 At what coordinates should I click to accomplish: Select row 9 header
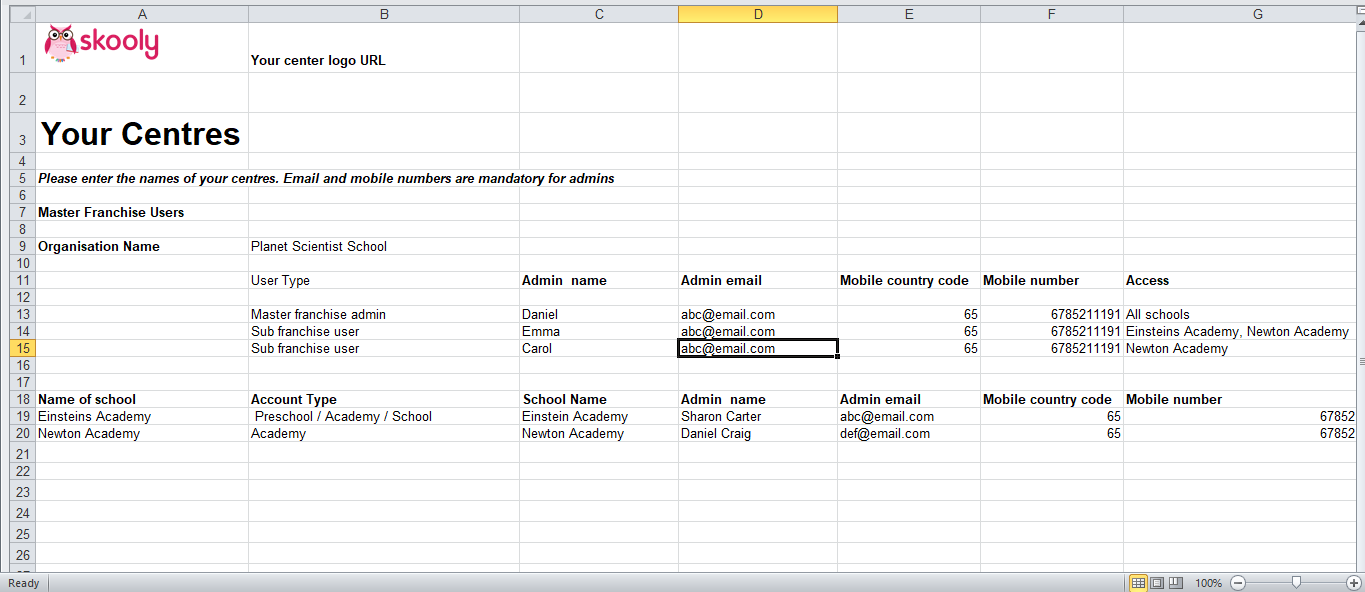[x=22, y=246]
